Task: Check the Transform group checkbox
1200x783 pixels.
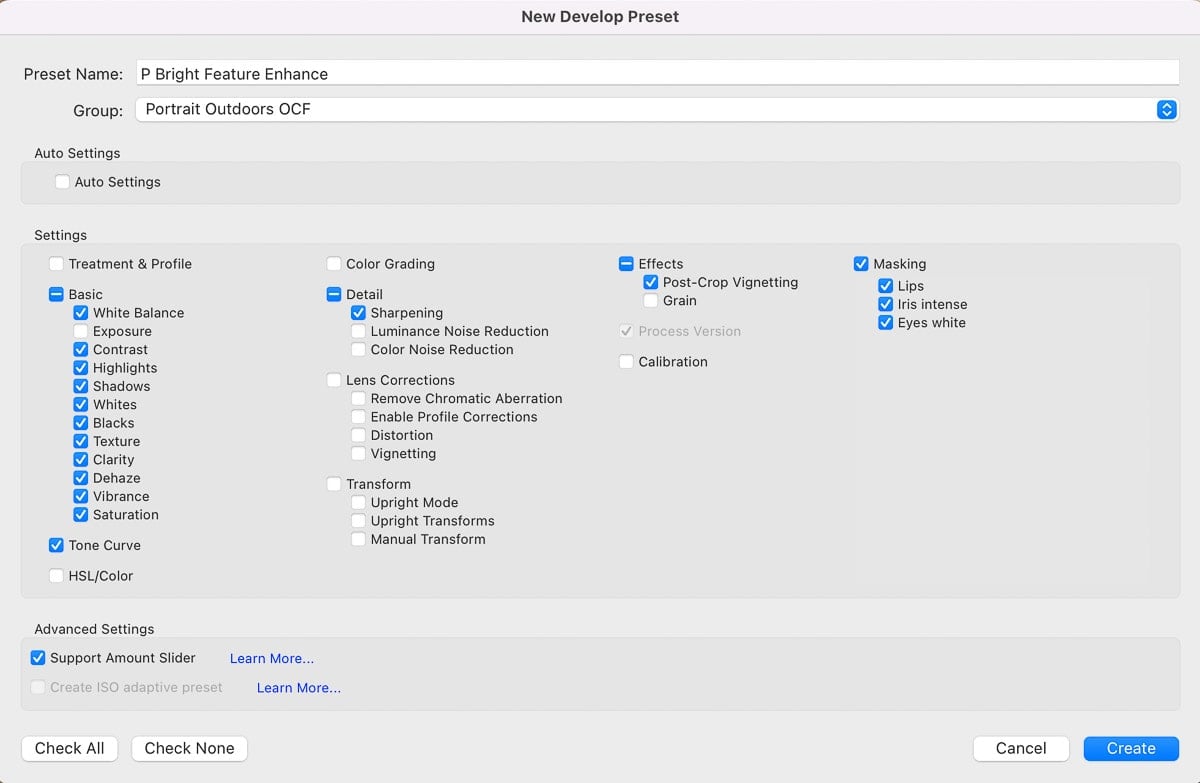Action: (334, 484)
